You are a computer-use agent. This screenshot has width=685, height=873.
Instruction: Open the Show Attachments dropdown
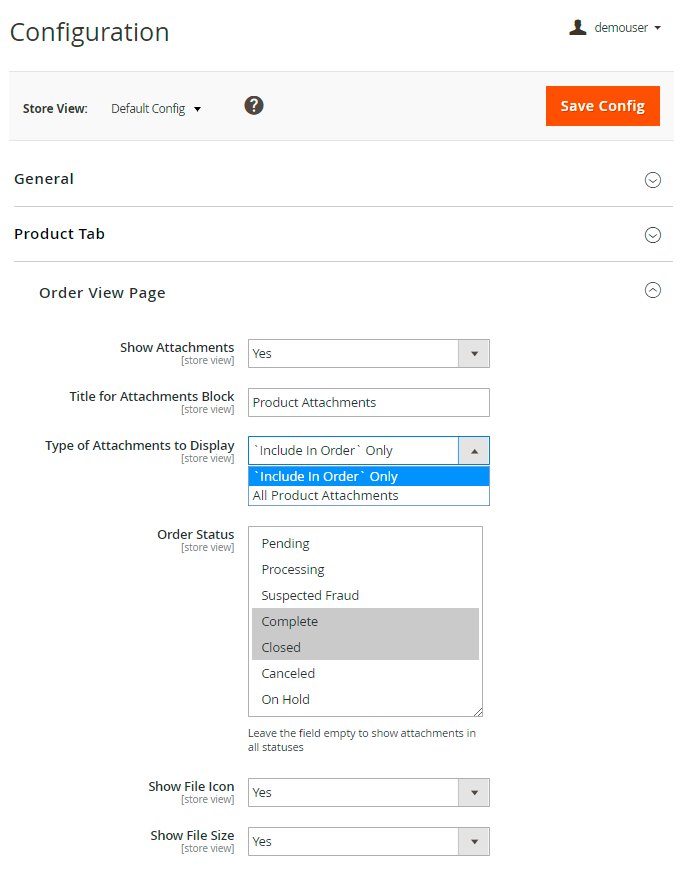click(x=368, y=353)
